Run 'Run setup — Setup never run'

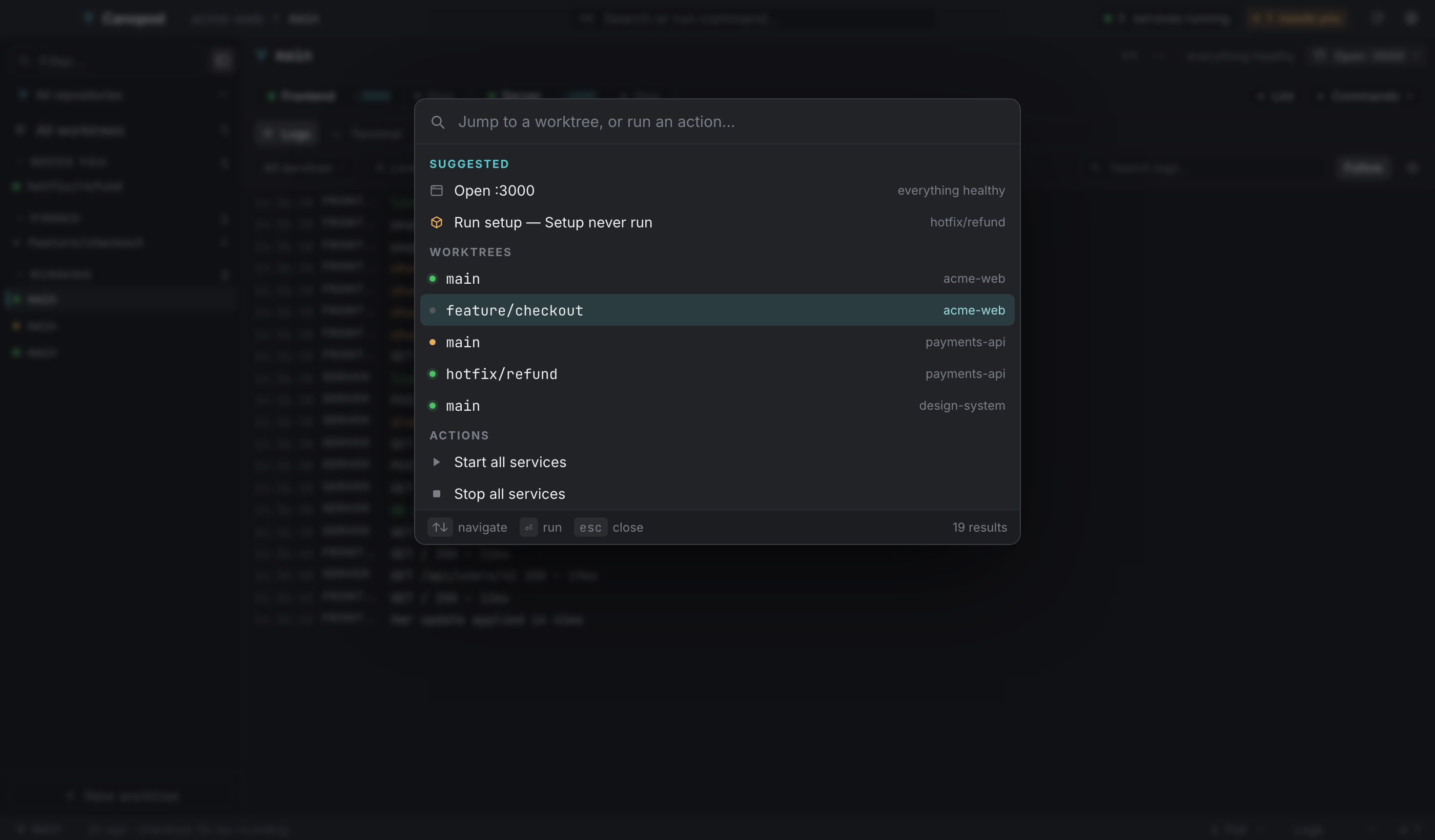(717, 222)
